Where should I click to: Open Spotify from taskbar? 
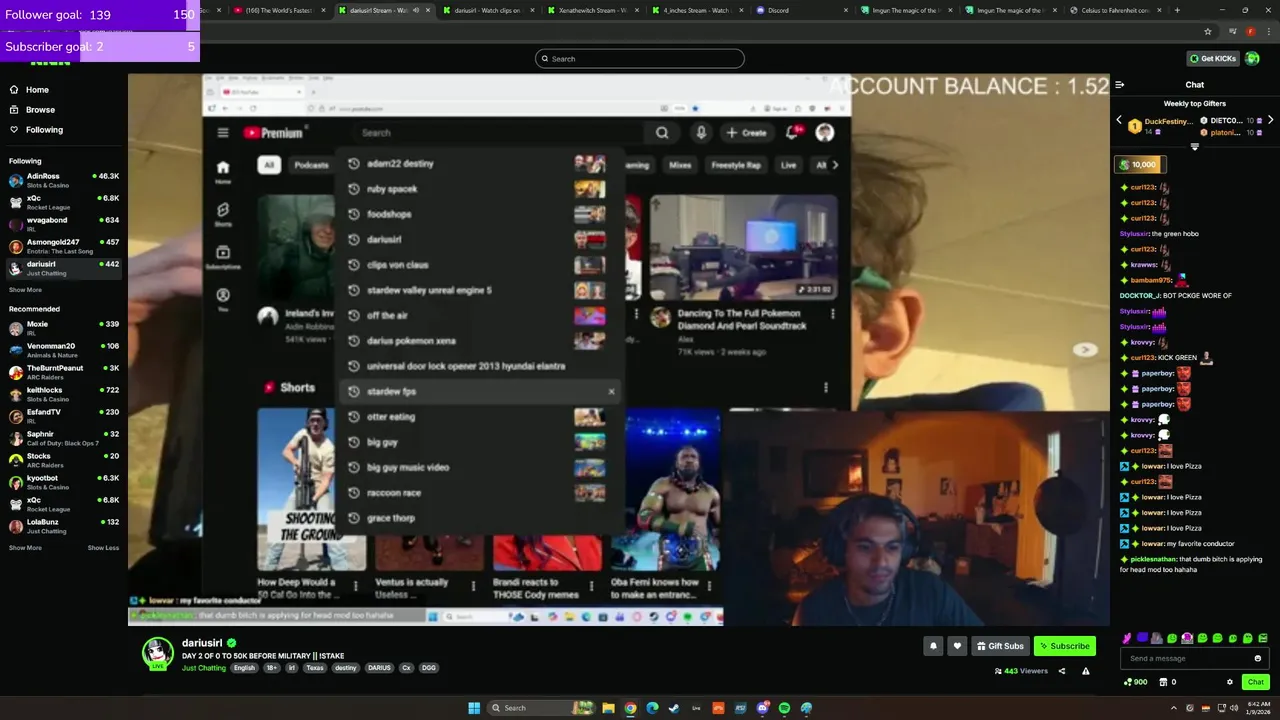click(x=784, y=708)
